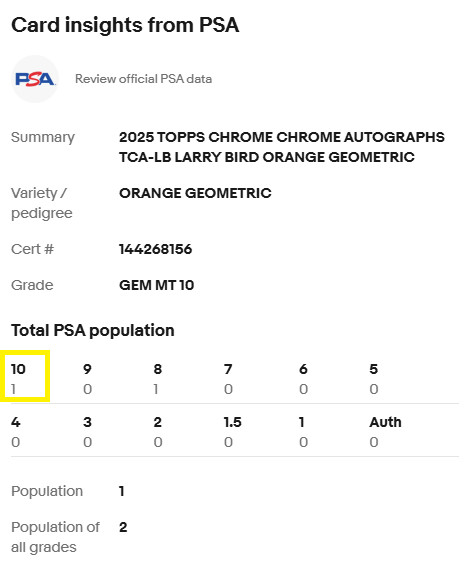Select the grade 8 population cell
465x579 pixels.
pos(158,379)
